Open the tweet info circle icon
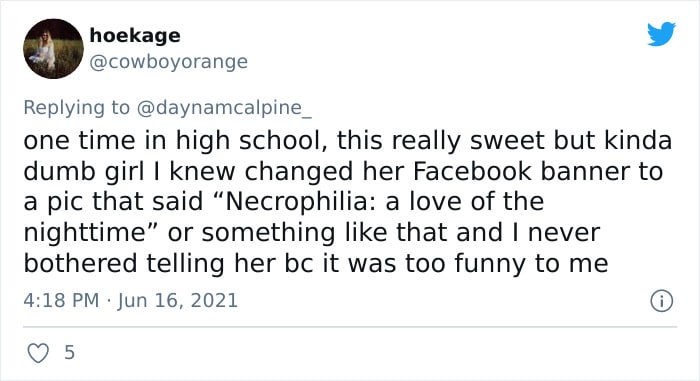 point(661,301)
